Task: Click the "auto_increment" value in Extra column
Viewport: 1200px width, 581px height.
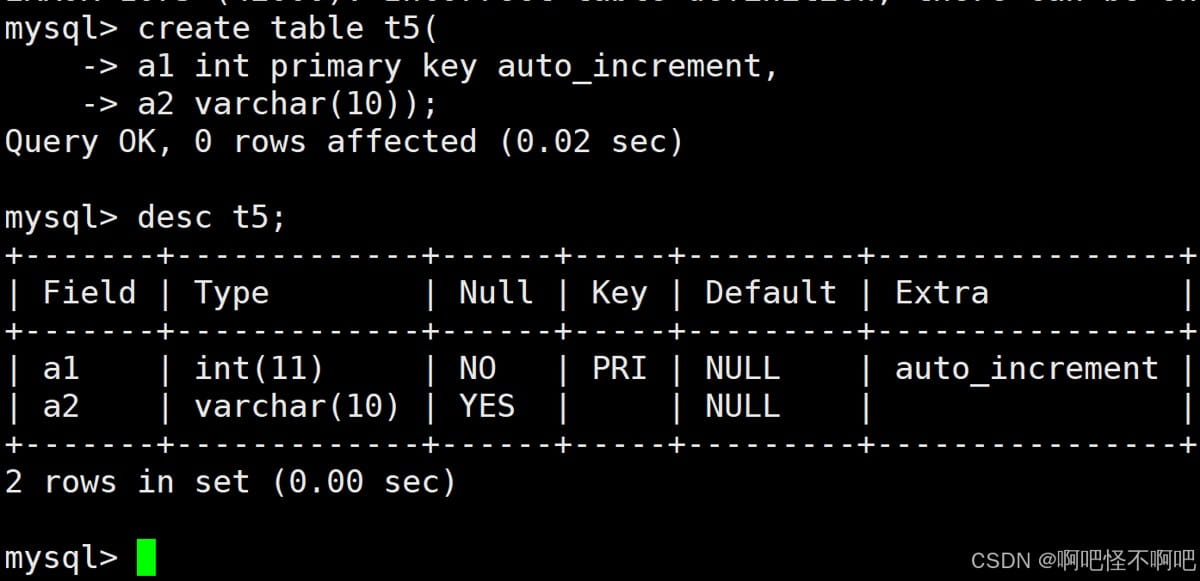Action: point(1026,369)
